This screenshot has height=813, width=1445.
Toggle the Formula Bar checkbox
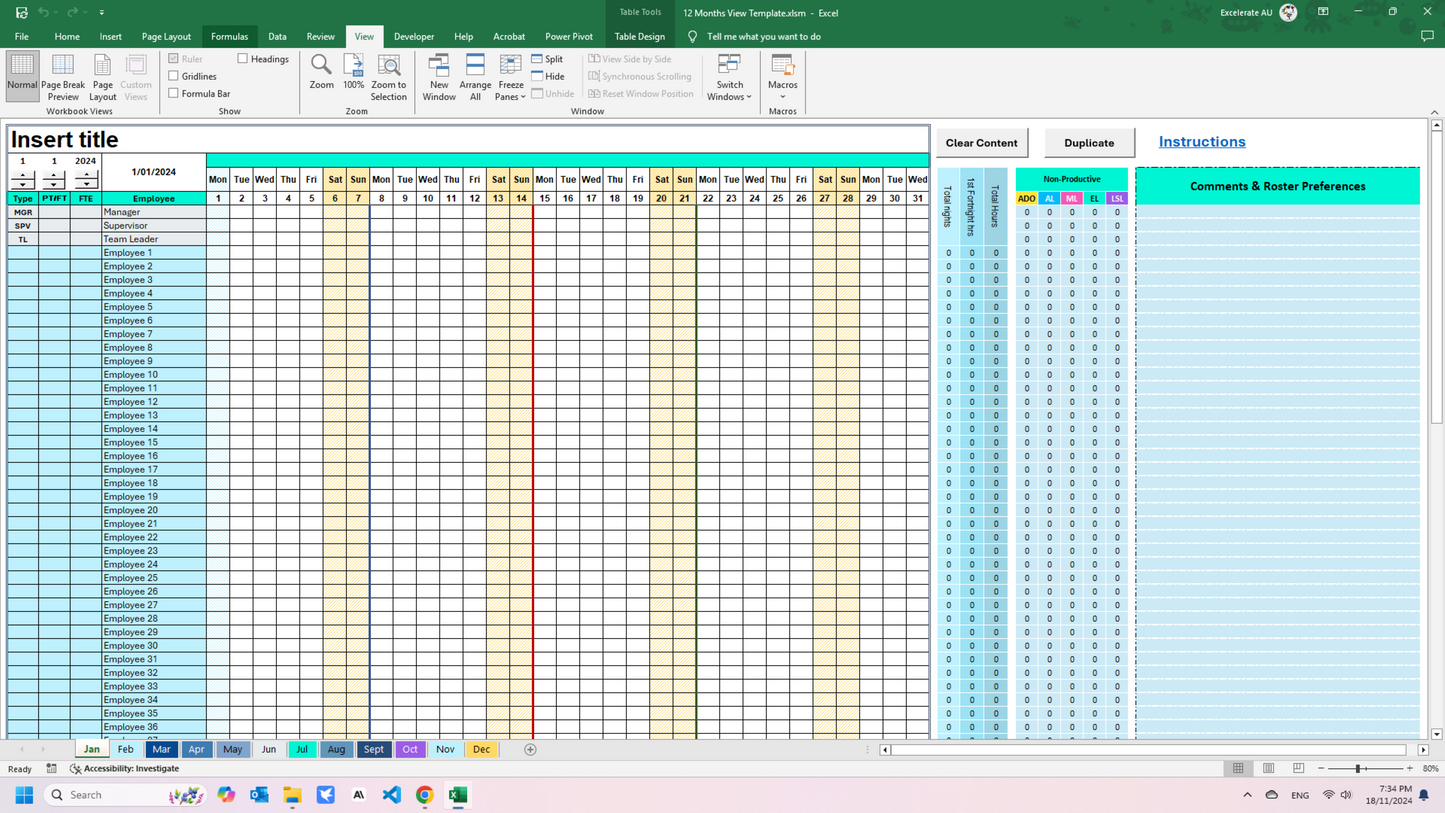coord(172,93)
